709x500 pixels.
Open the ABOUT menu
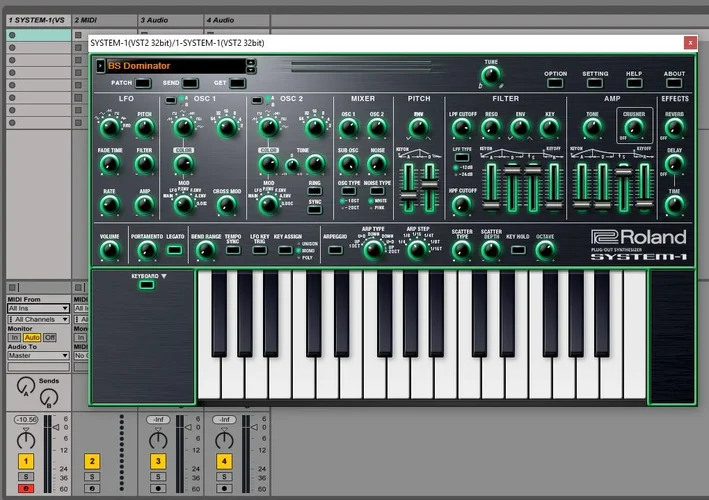click(x=674, y=83)
